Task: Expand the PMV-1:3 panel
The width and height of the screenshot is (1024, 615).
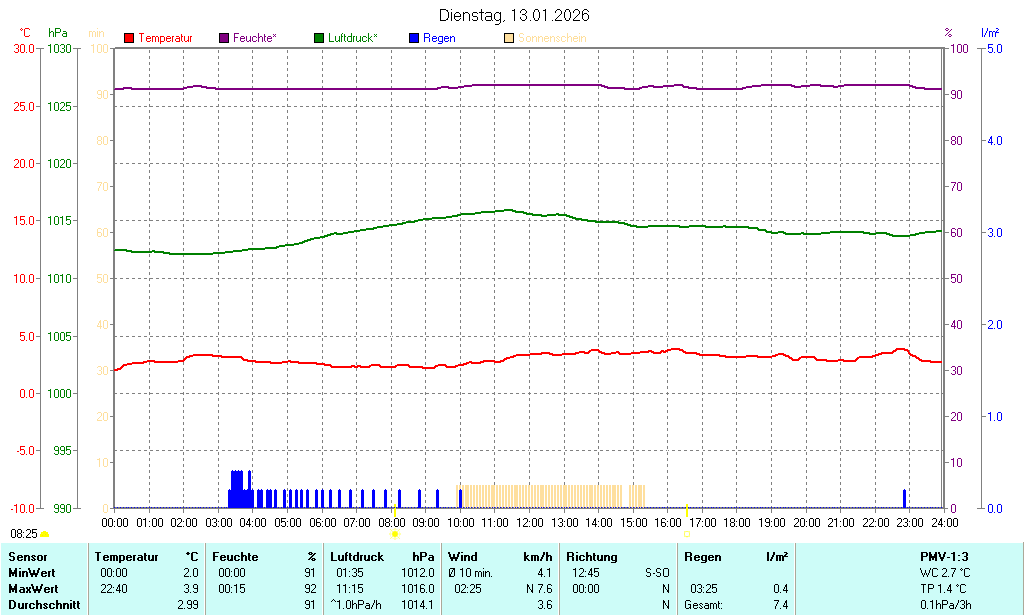Action: 945,557
